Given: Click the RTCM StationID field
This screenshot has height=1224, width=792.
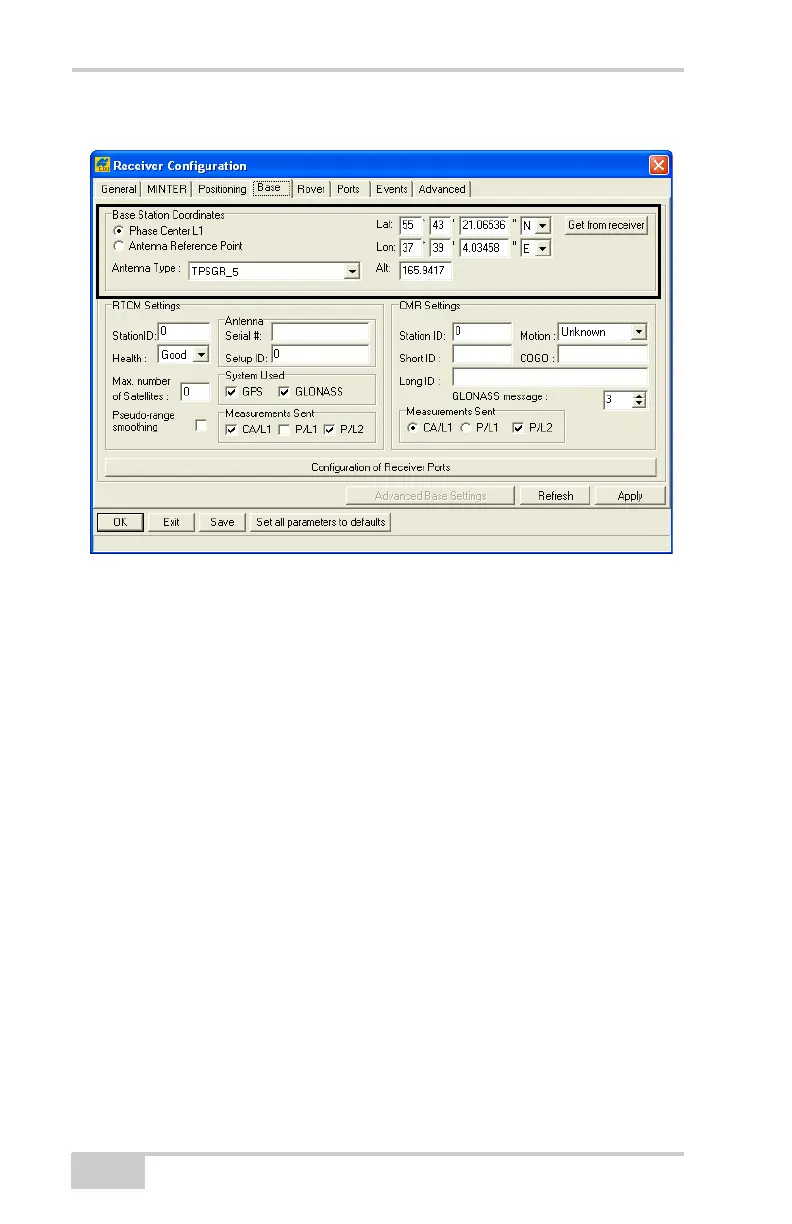Looking at the screenshot, I should click(x=184, y=332).
